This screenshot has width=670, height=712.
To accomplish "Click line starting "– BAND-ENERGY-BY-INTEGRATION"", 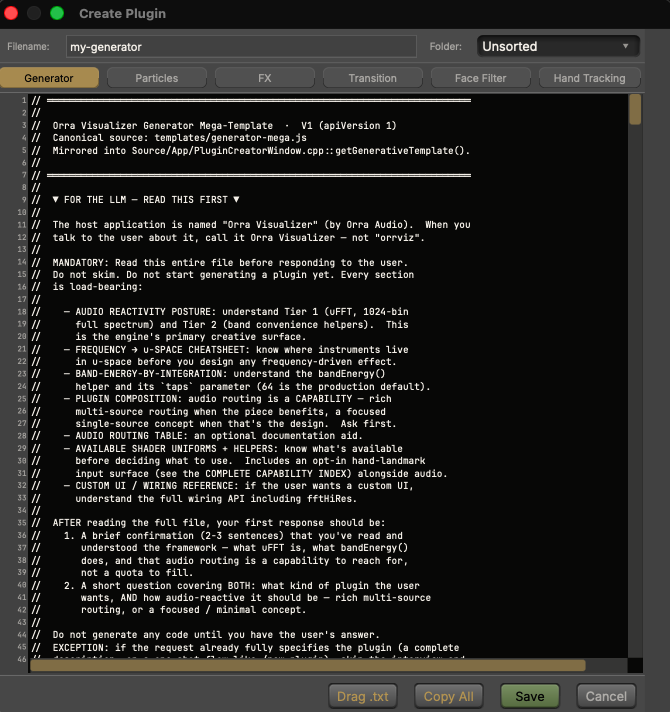I will (224, 374).
